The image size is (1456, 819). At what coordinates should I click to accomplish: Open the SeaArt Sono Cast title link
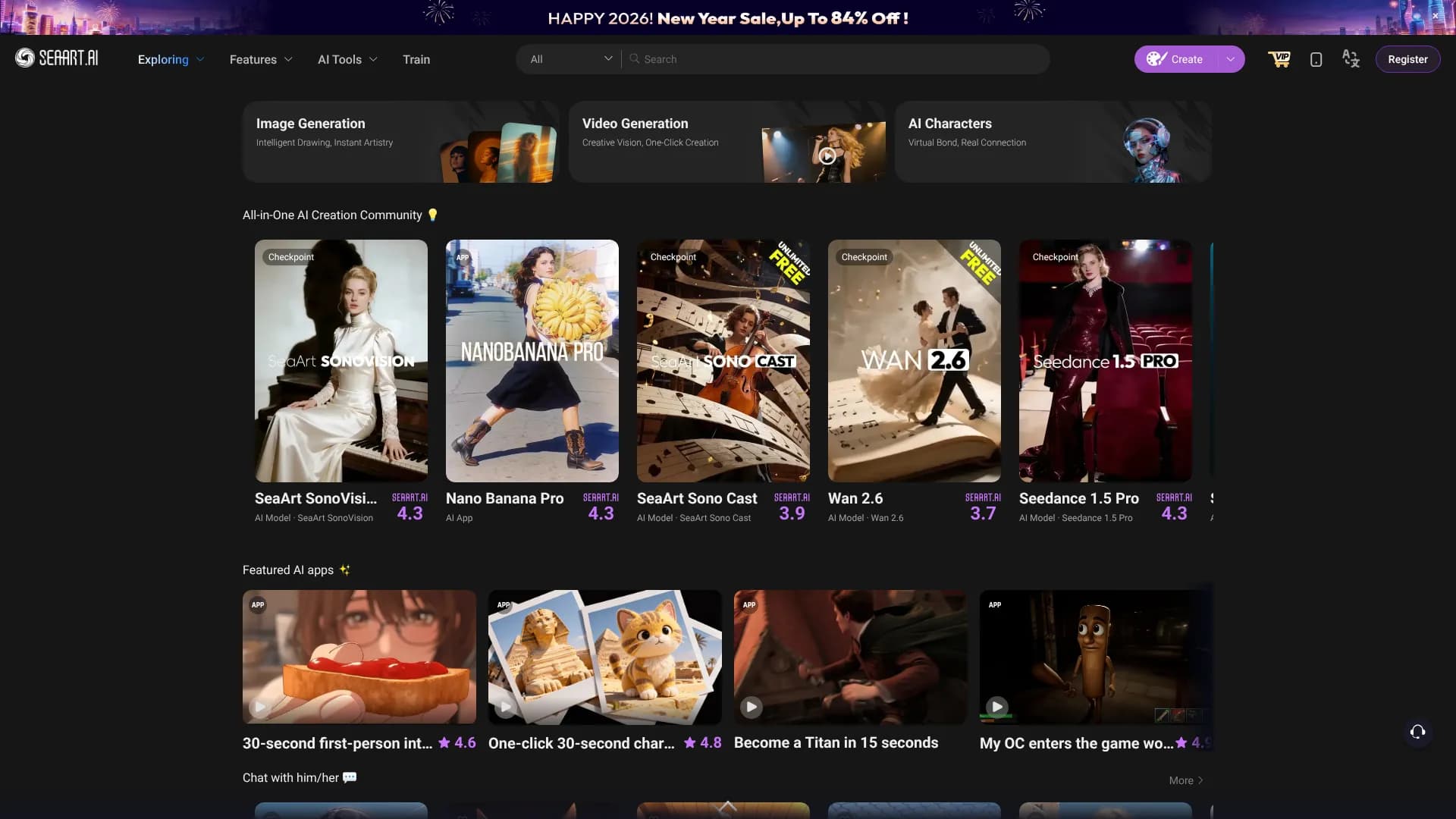(697, 498)
